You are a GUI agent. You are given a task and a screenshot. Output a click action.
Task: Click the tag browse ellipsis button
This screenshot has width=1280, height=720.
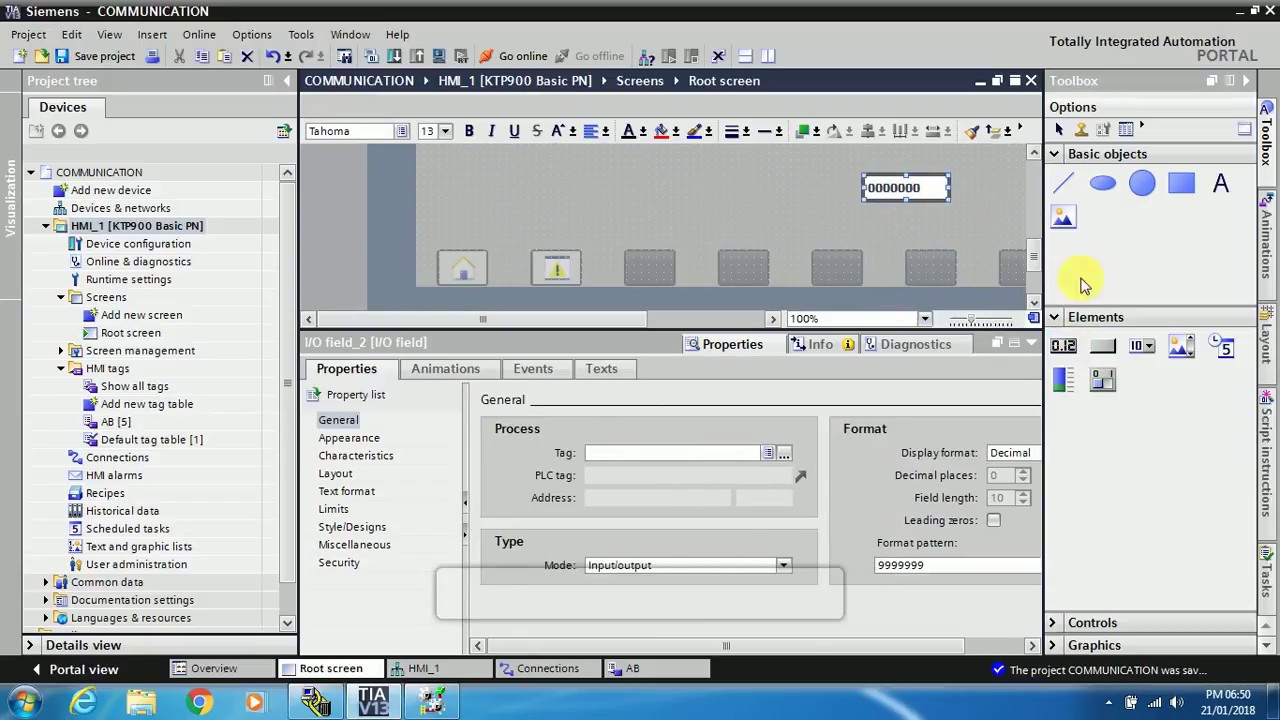(785, 453)
